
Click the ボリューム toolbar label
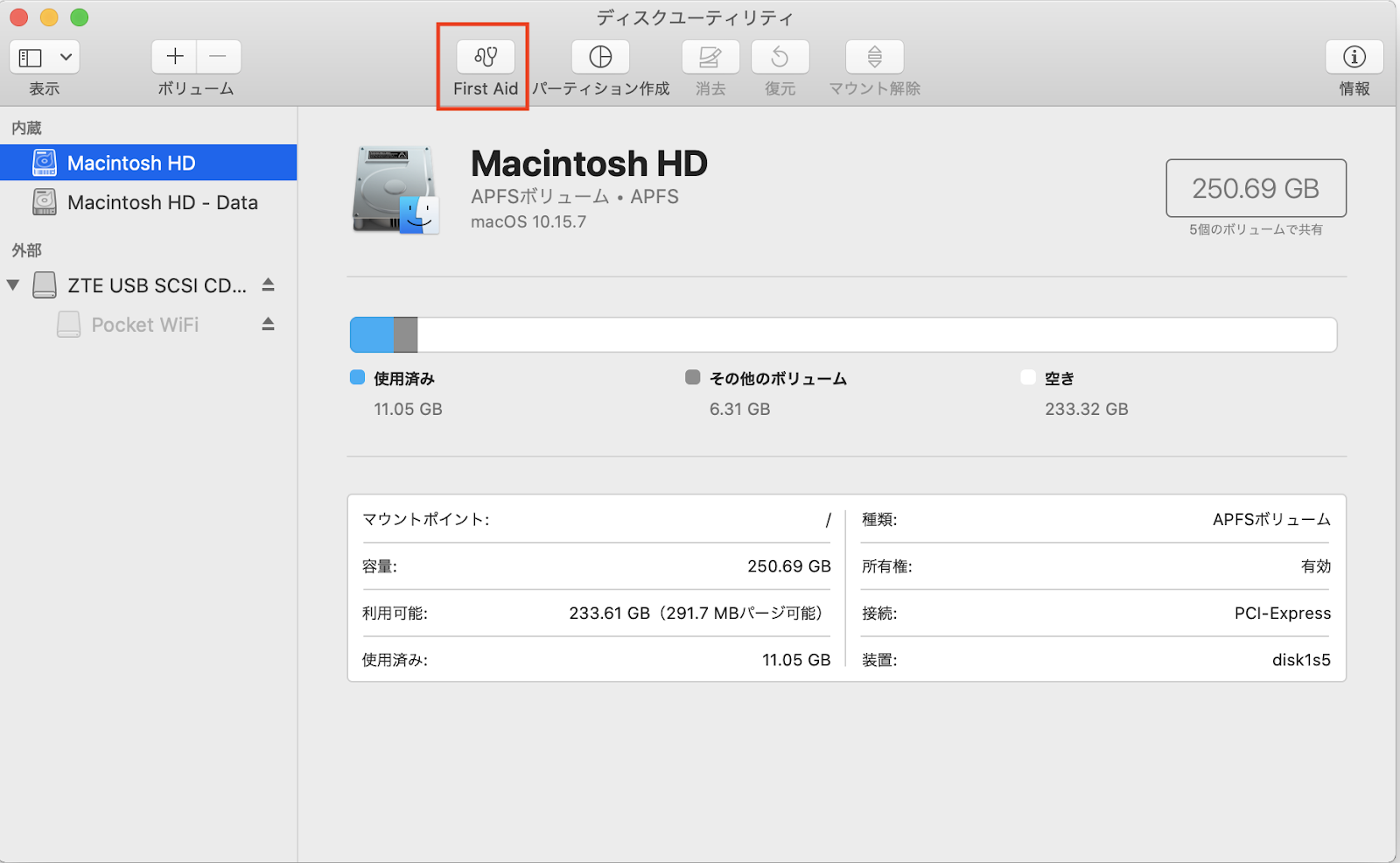tap(196, 88)
